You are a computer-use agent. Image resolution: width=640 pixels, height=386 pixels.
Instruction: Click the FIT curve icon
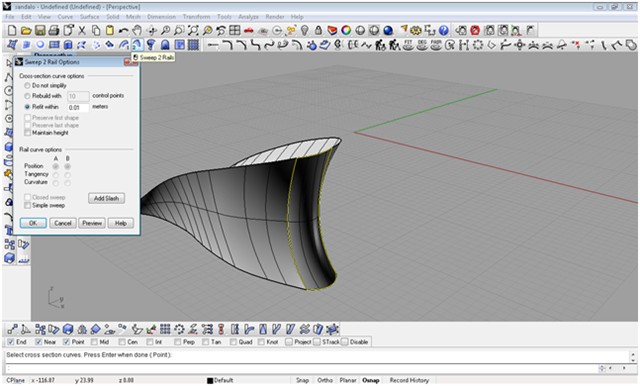click(409, 44)
